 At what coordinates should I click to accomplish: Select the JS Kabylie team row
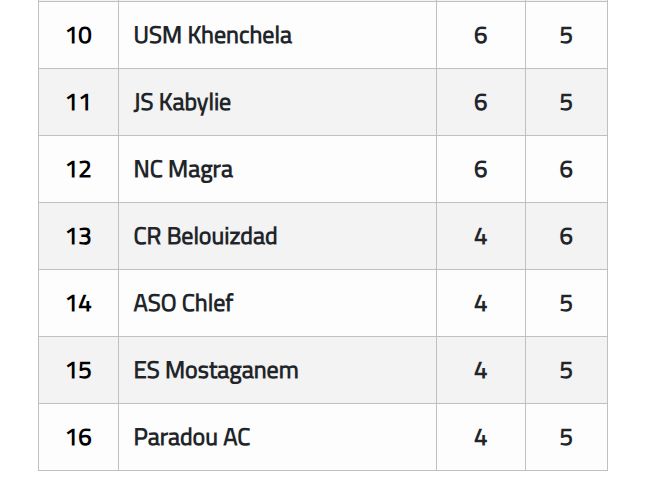323,102
